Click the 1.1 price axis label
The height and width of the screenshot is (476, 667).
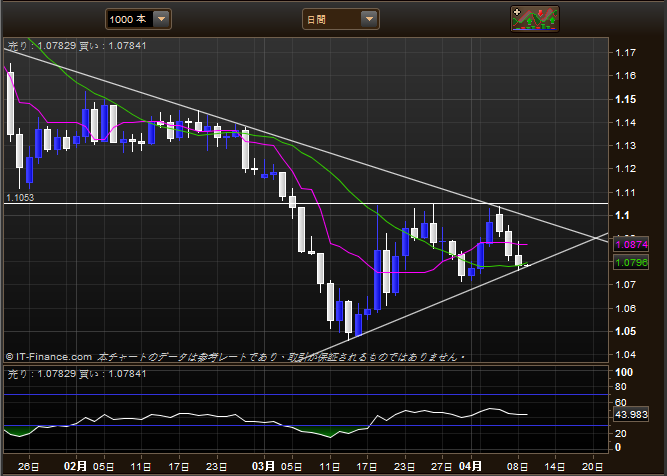[x=622, y=215]
